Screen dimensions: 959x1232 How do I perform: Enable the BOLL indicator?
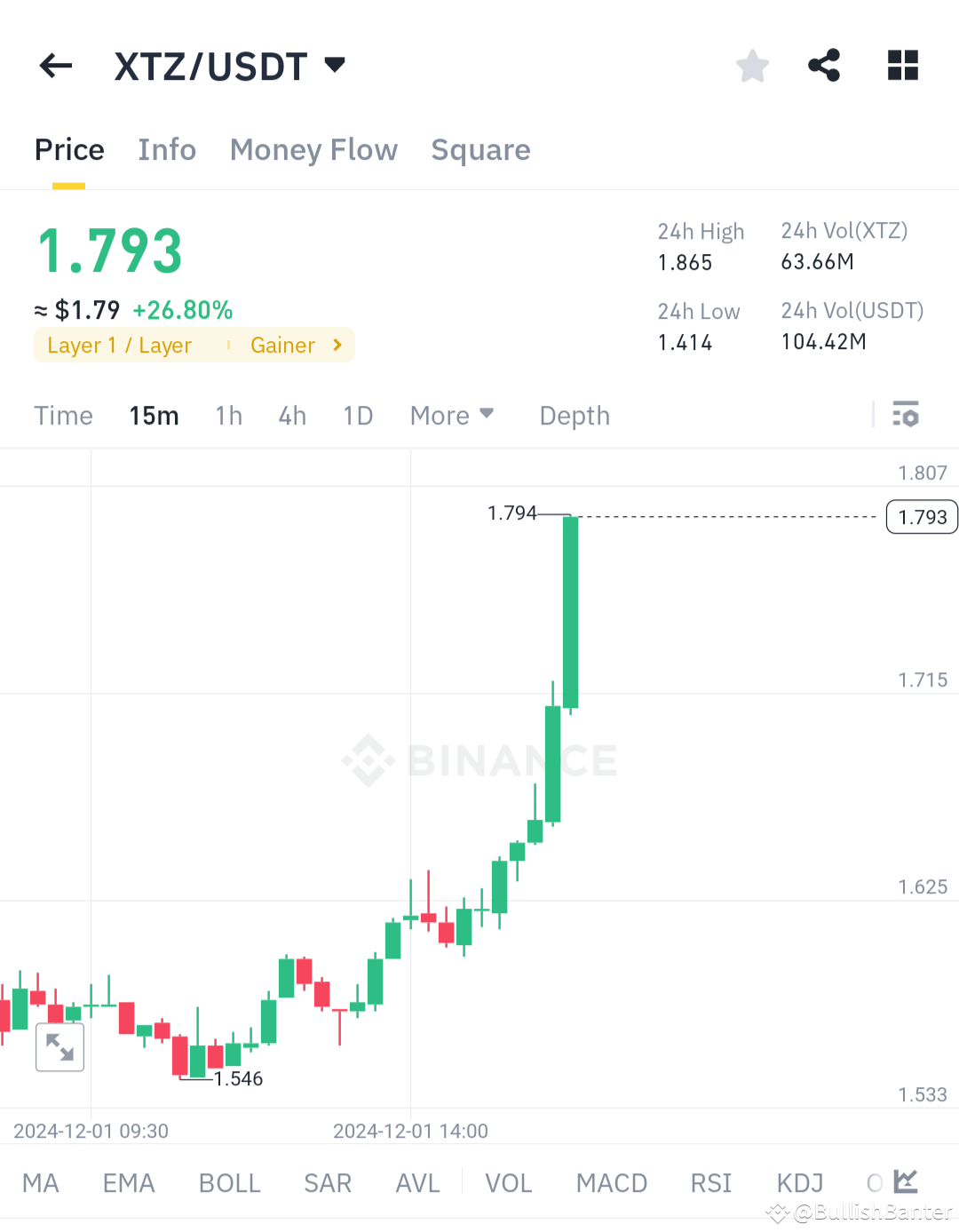[x=229, y=1182]
